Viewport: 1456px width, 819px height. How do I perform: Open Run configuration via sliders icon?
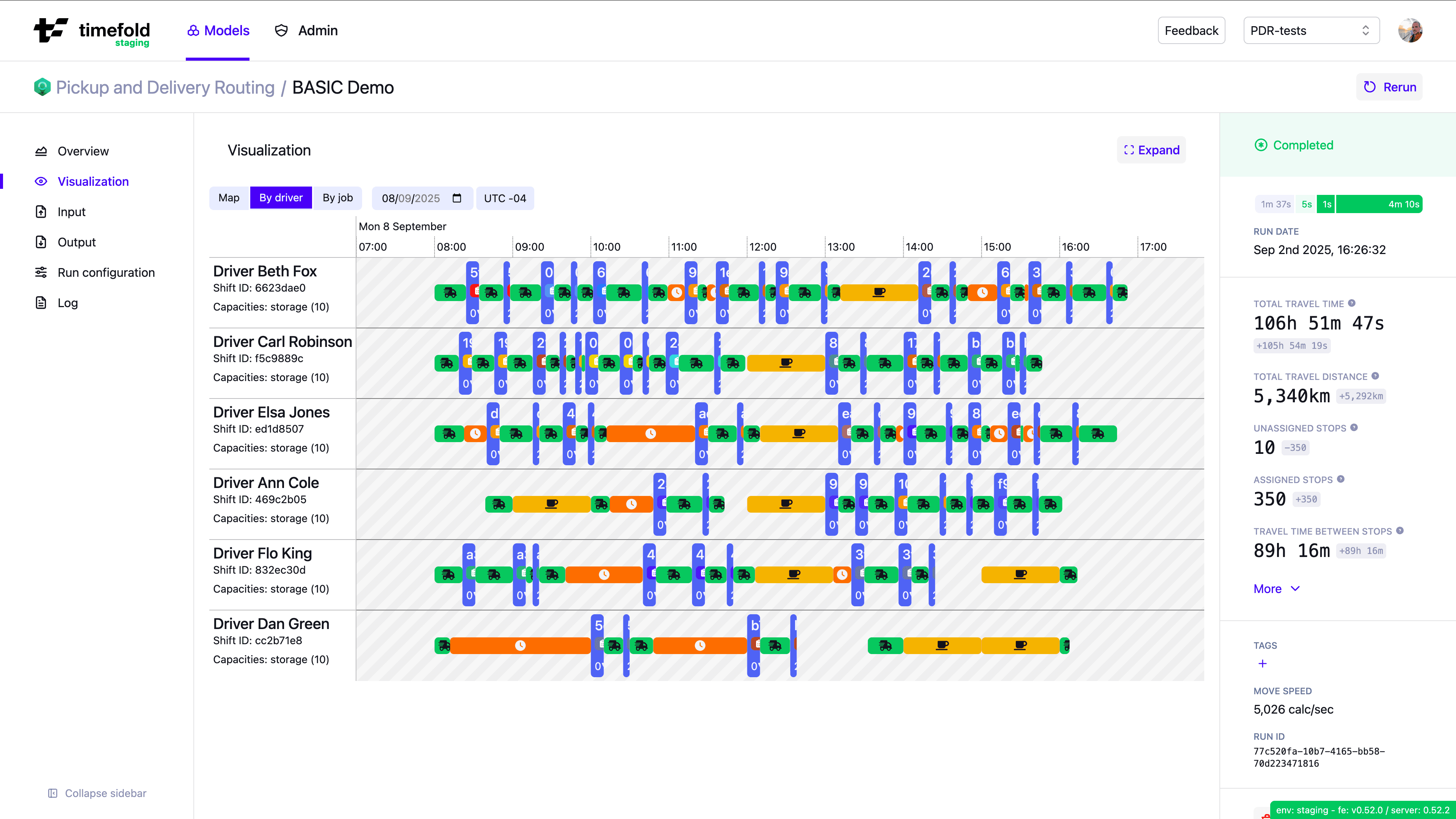click(x=41, y=272)
